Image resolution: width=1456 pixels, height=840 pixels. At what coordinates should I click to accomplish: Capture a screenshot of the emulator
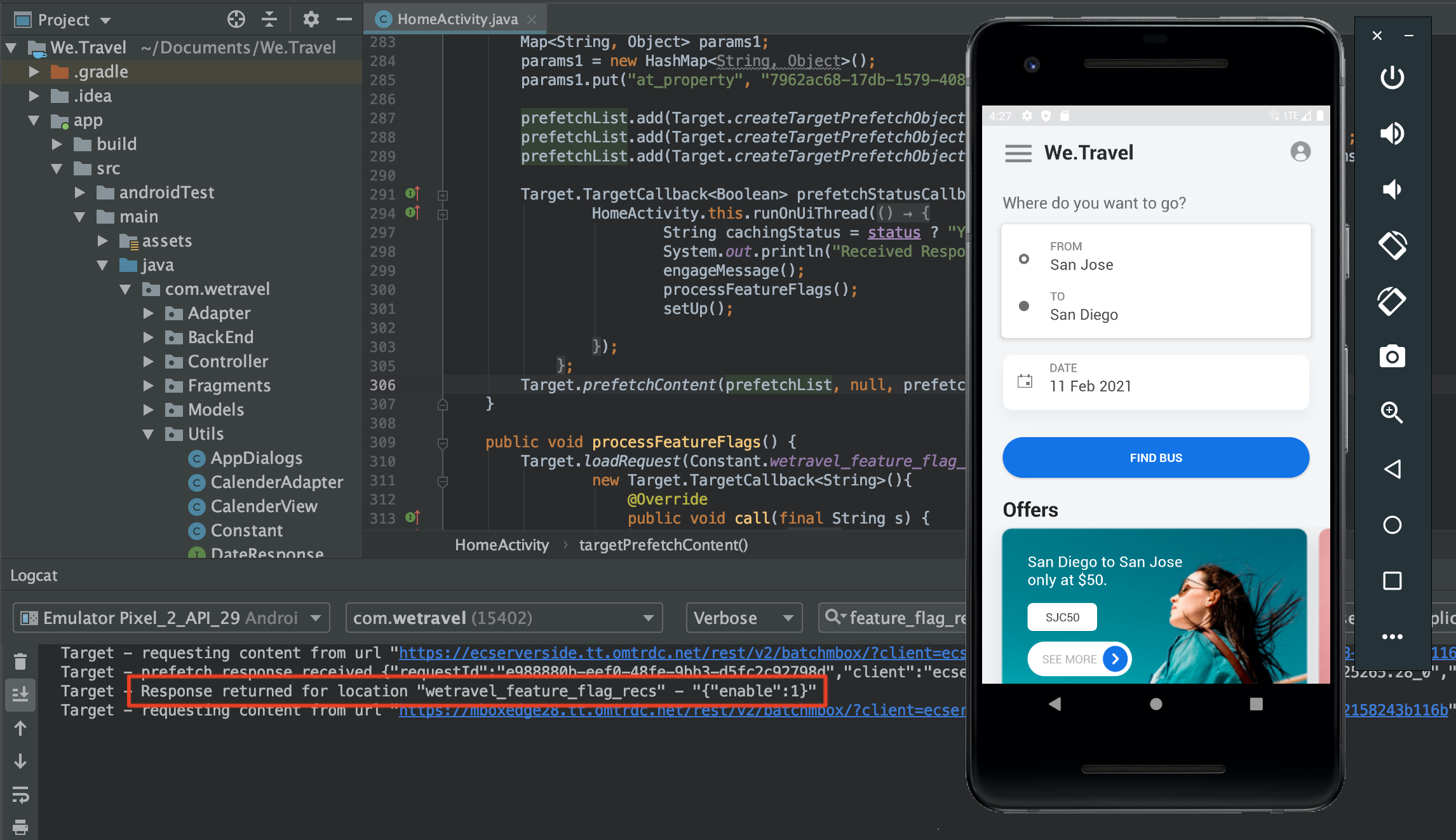pyautogui.click(x=1392, y=356)
